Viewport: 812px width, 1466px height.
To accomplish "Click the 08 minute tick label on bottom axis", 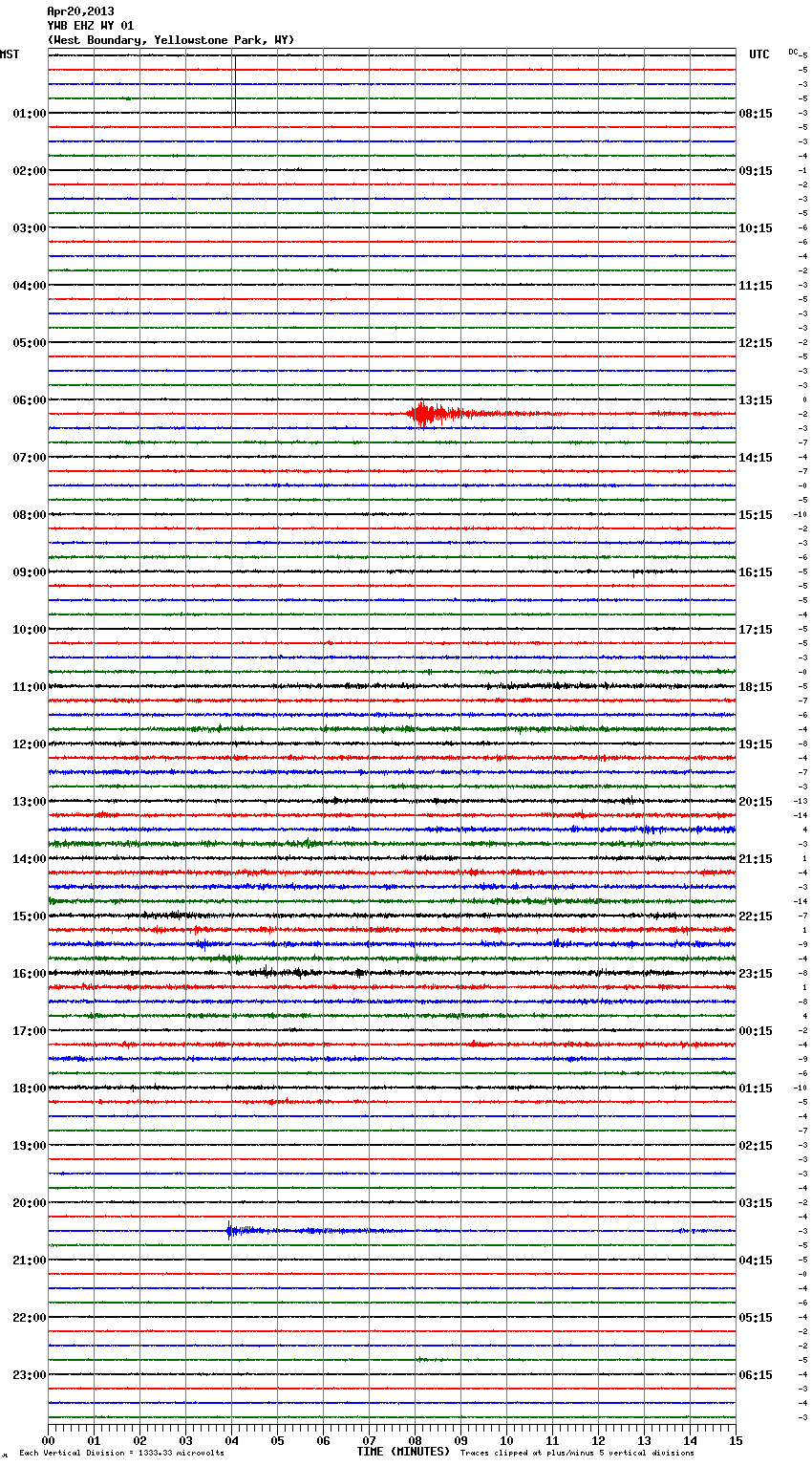I will point(415,1440).
